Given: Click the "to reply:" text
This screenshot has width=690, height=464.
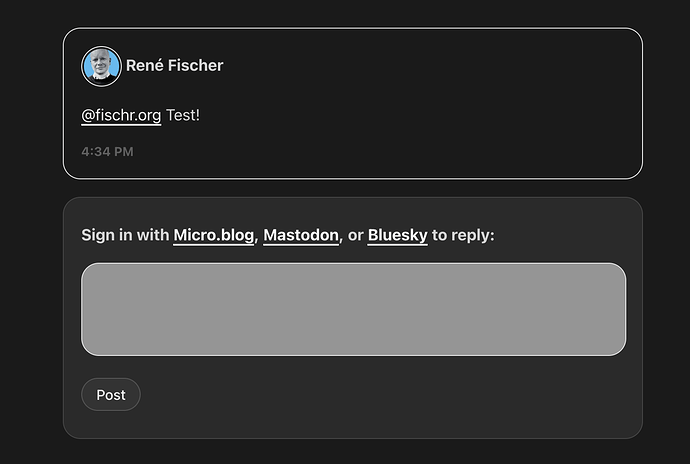Looking at the screenshot, I should pos(463,235).
